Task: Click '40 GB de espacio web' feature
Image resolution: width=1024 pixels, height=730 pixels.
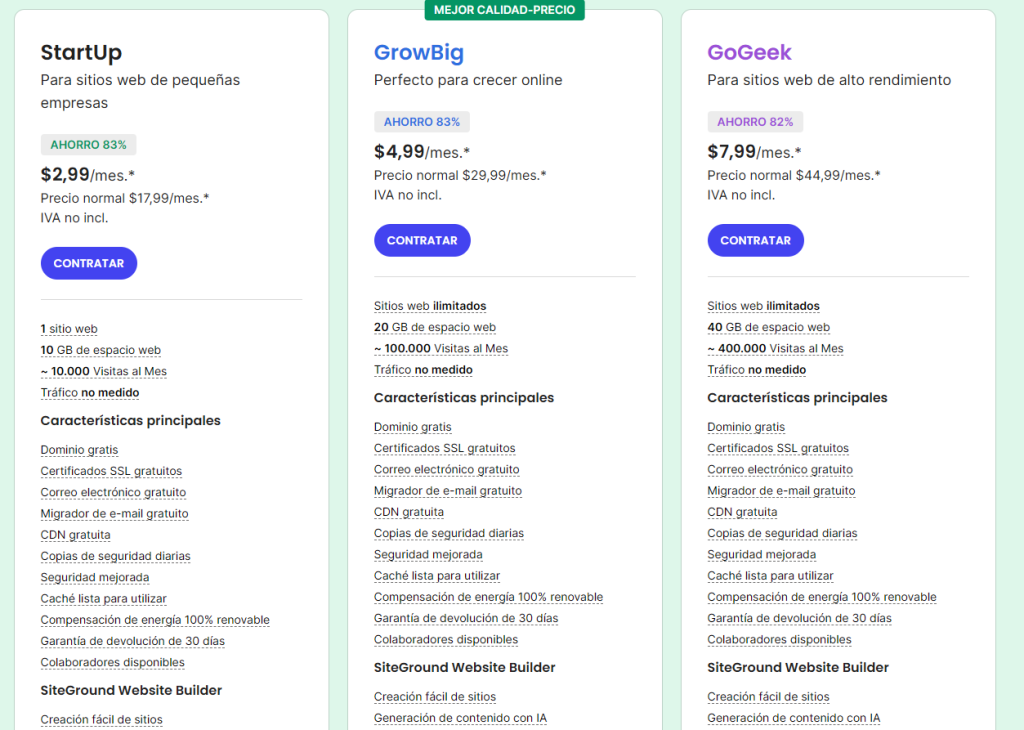Action: 768,327
